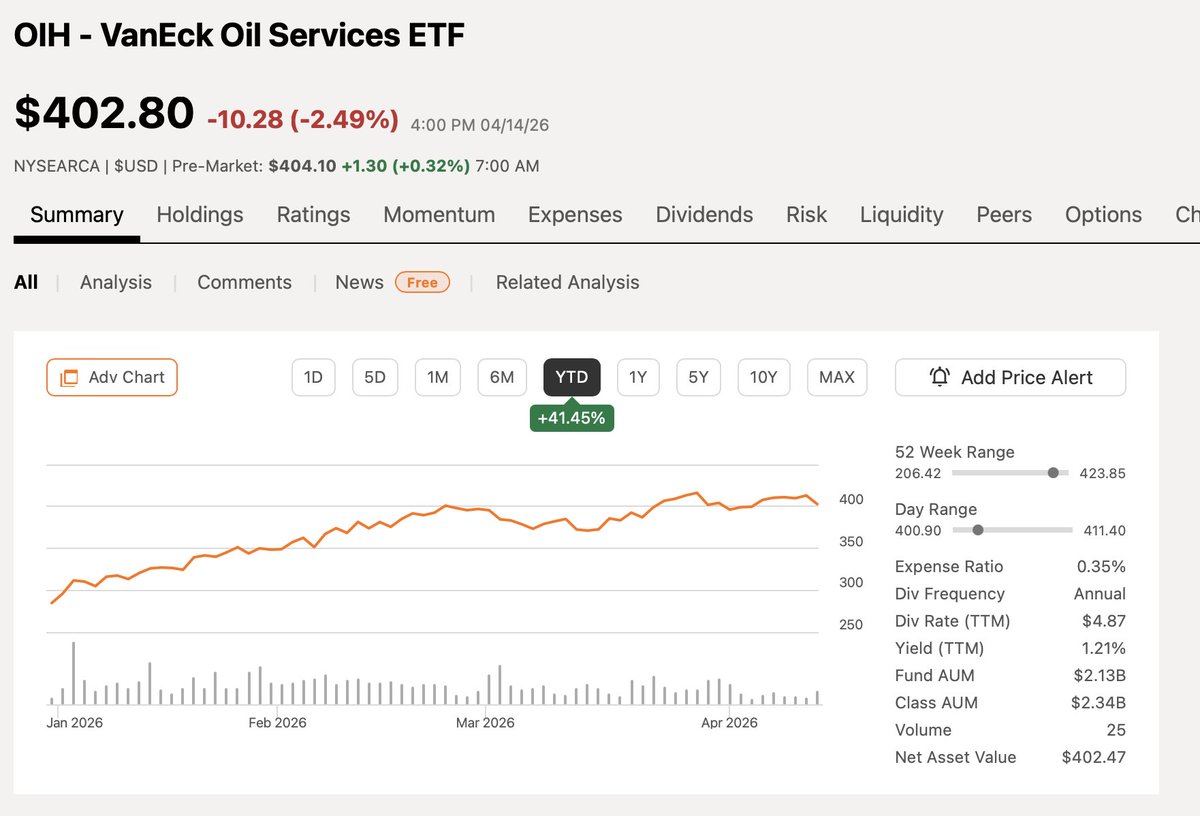
Task: Click the Add Price Alert button
Action: tap(1010, 377)
